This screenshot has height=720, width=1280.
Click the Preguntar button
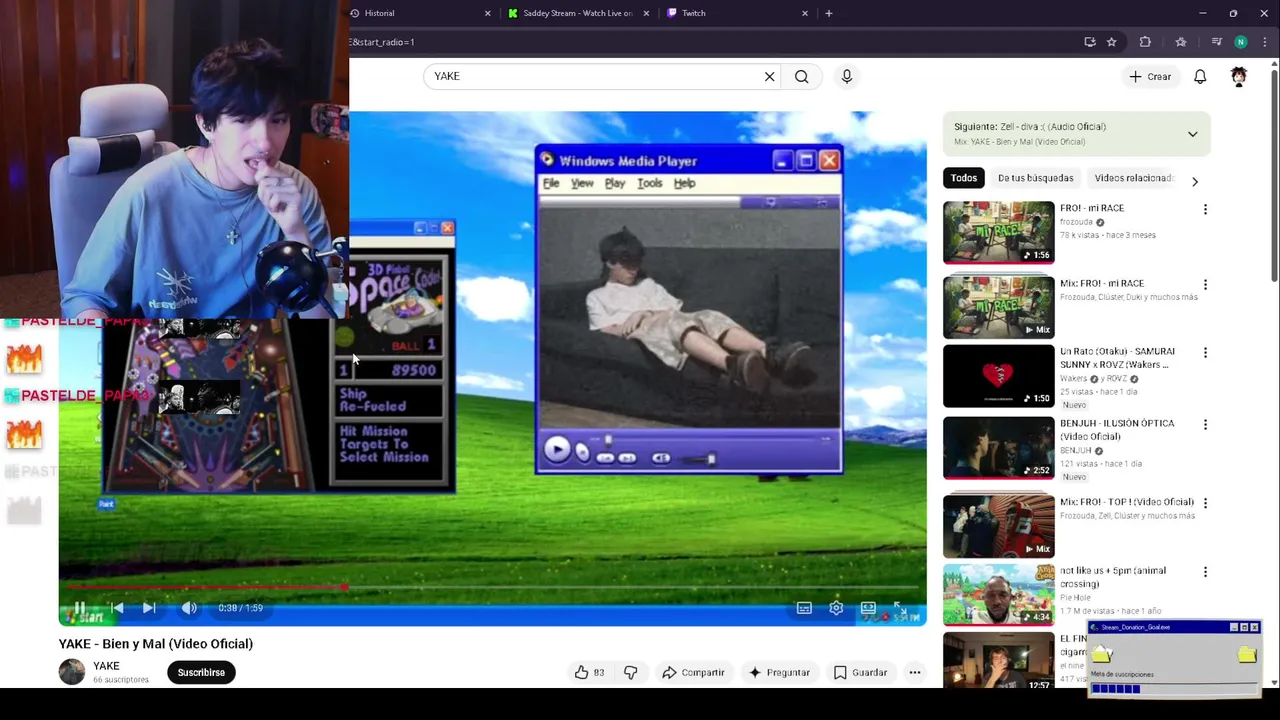click(x=779, y=673)
